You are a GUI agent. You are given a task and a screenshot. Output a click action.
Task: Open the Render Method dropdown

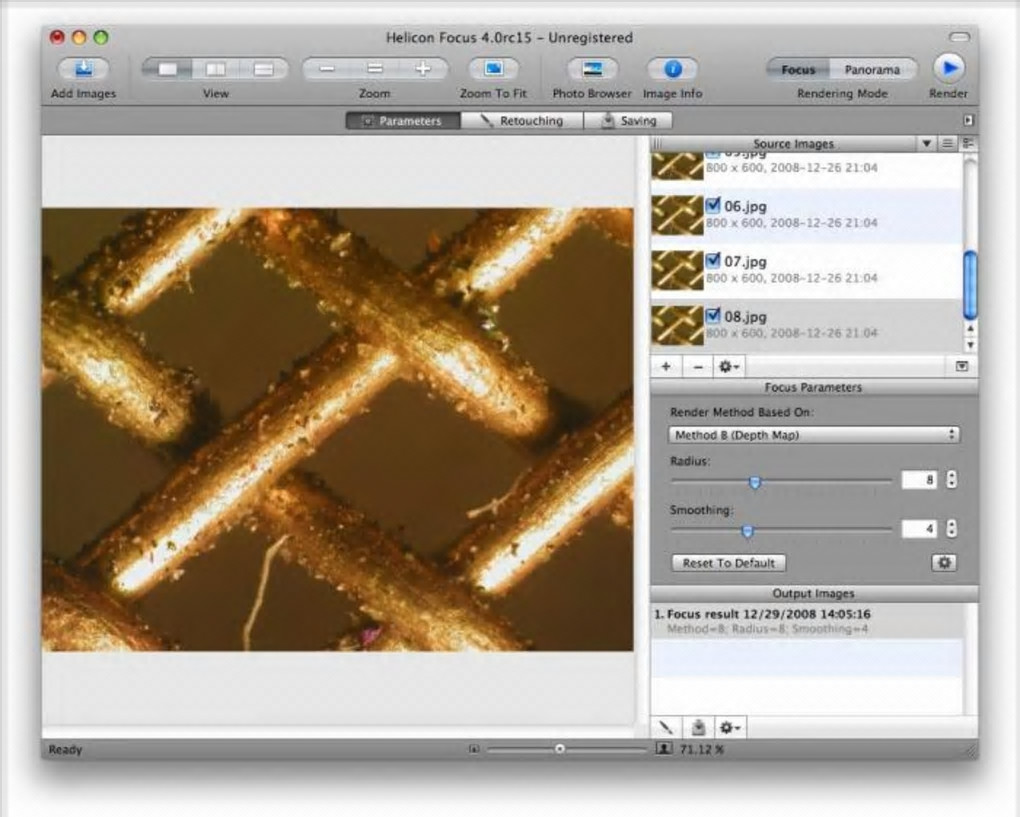click(x=813, y=435)
